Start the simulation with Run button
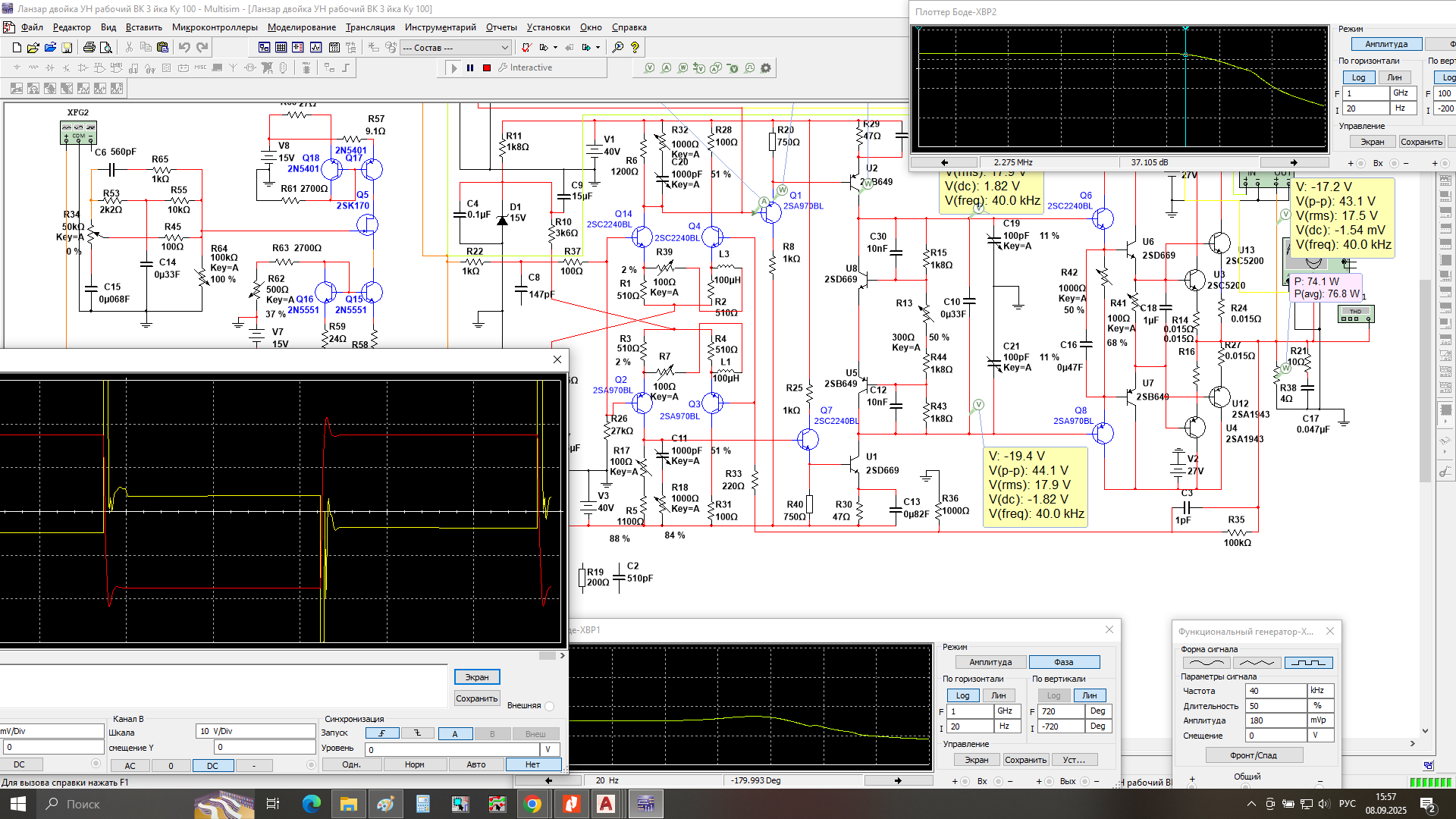This screenshot has height=819, width=1456. tap(453, 68)
